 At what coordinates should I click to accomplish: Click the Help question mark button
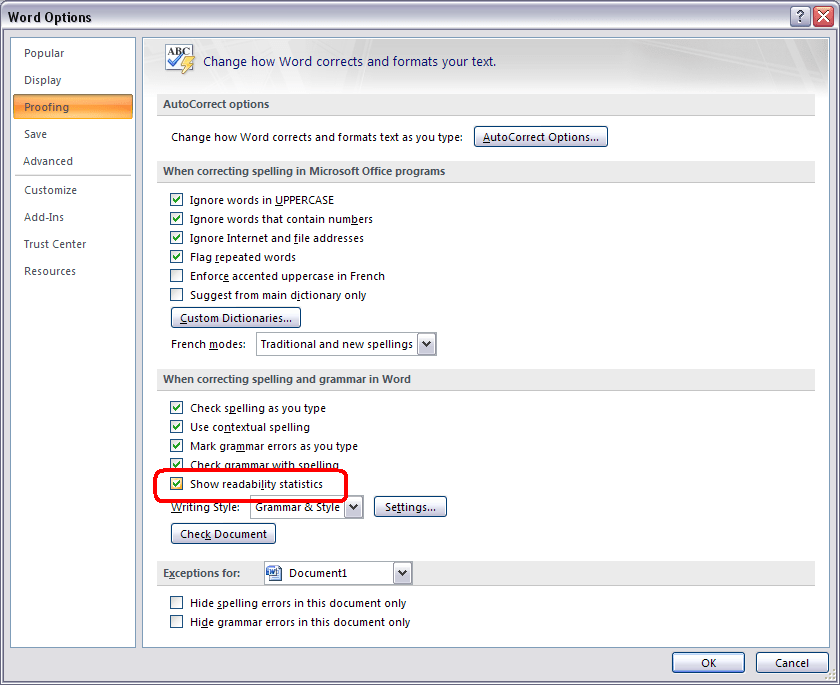click(800, 17)
